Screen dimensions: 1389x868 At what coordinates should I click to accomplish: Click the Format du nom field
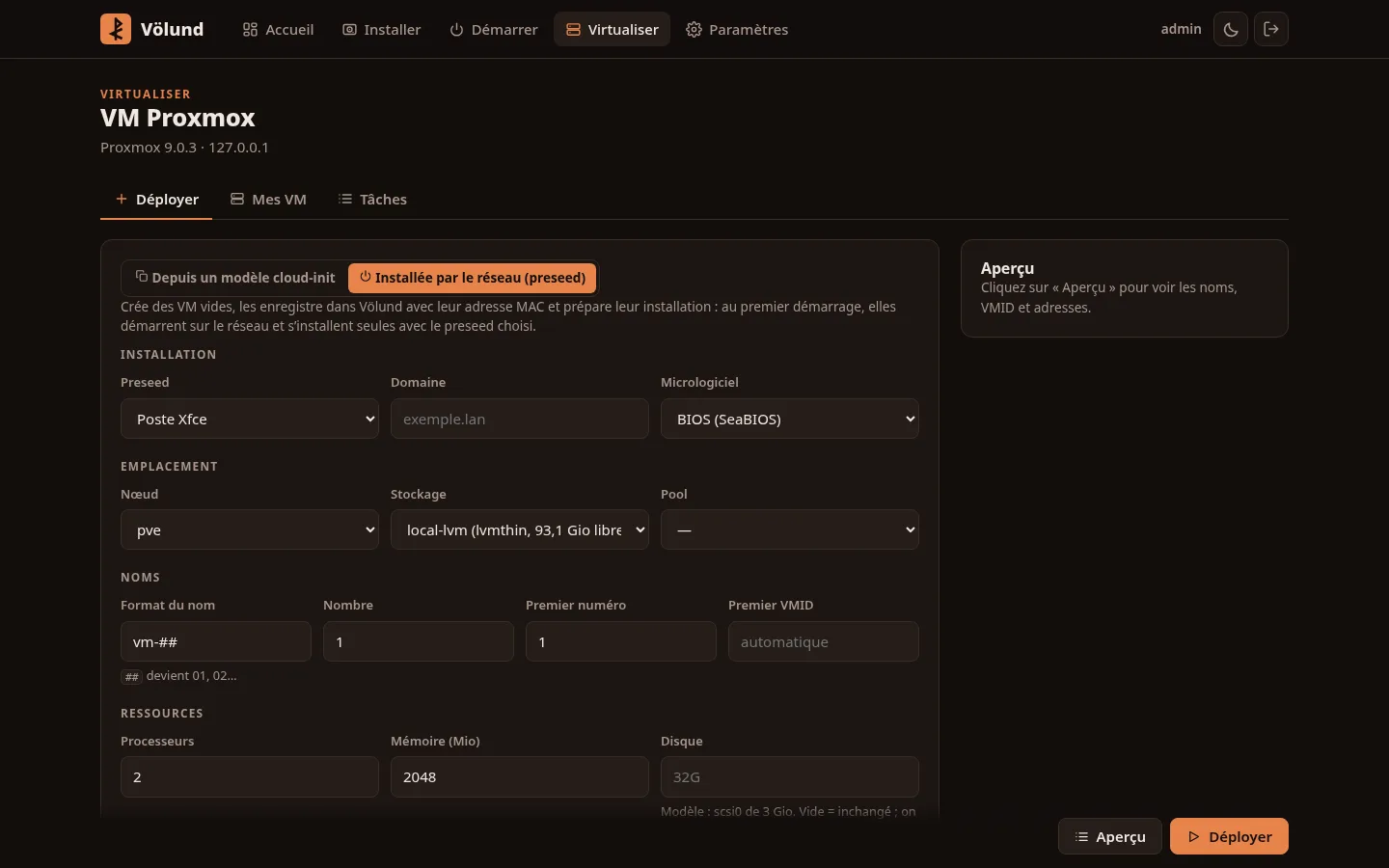(x=216, y=642)
